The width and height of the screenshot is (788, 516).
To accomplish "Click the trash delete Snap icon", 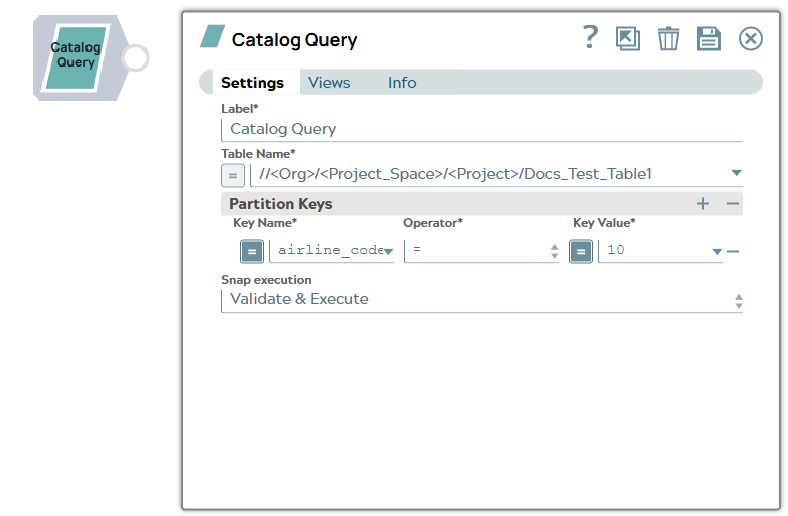I will coord(668,39).
